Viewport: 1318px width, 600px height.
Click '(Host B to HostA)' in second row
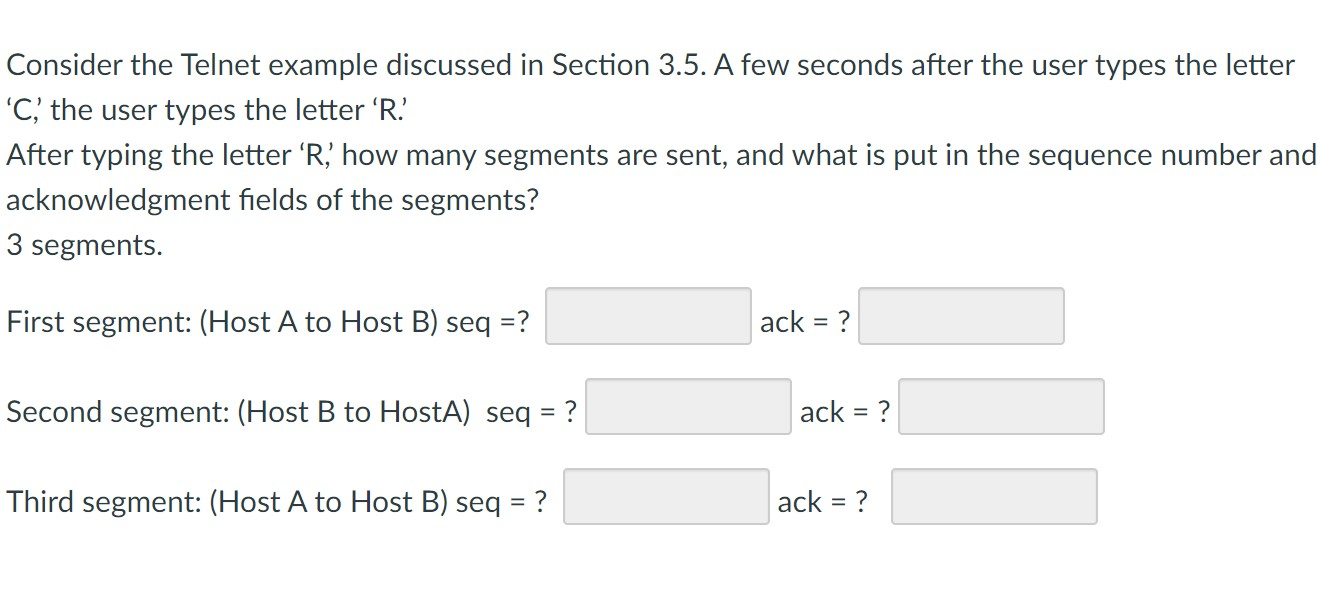(354, 412)
